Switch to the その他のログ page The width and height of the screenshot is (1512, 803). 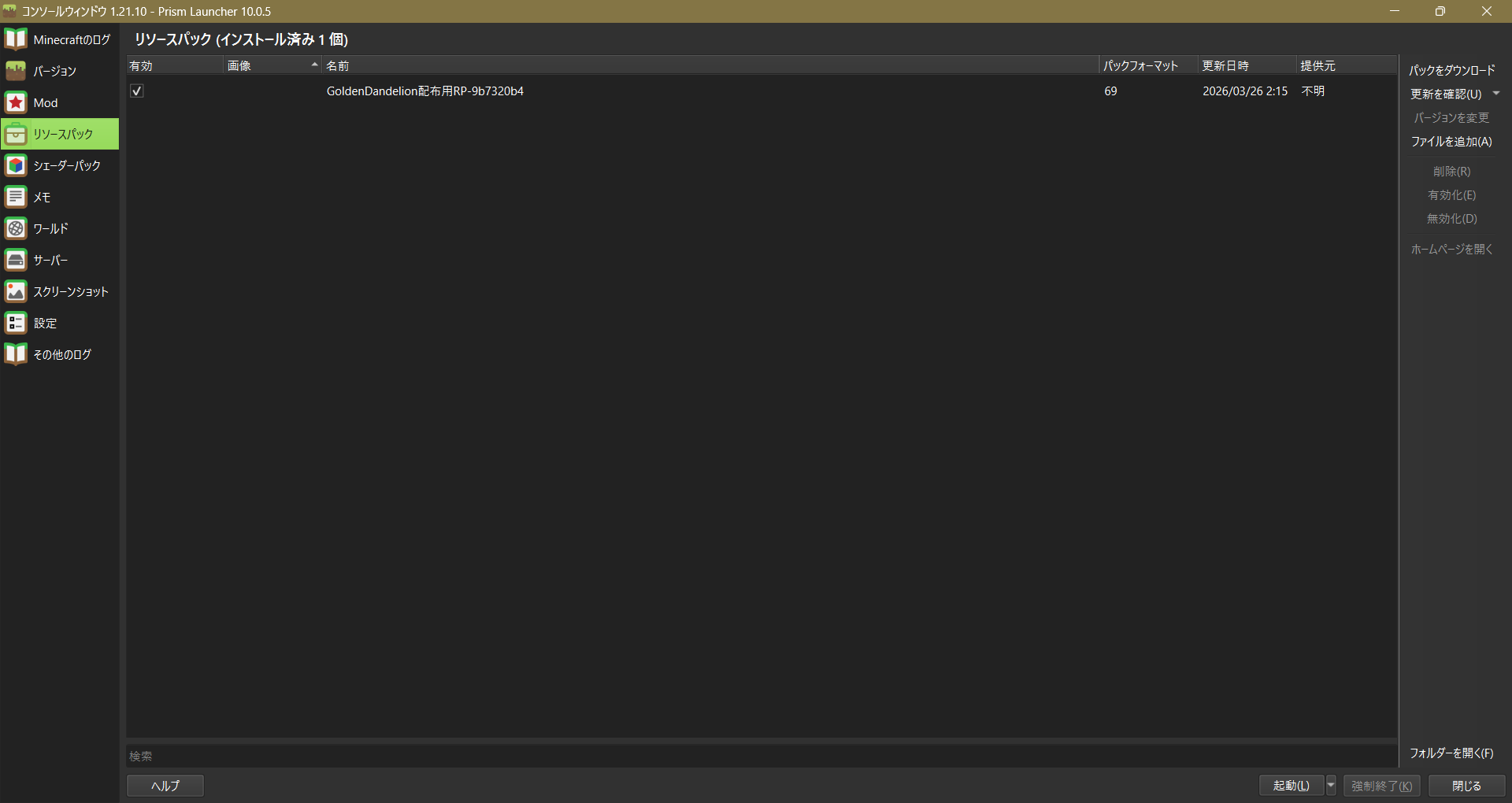(x=61, y=354)
